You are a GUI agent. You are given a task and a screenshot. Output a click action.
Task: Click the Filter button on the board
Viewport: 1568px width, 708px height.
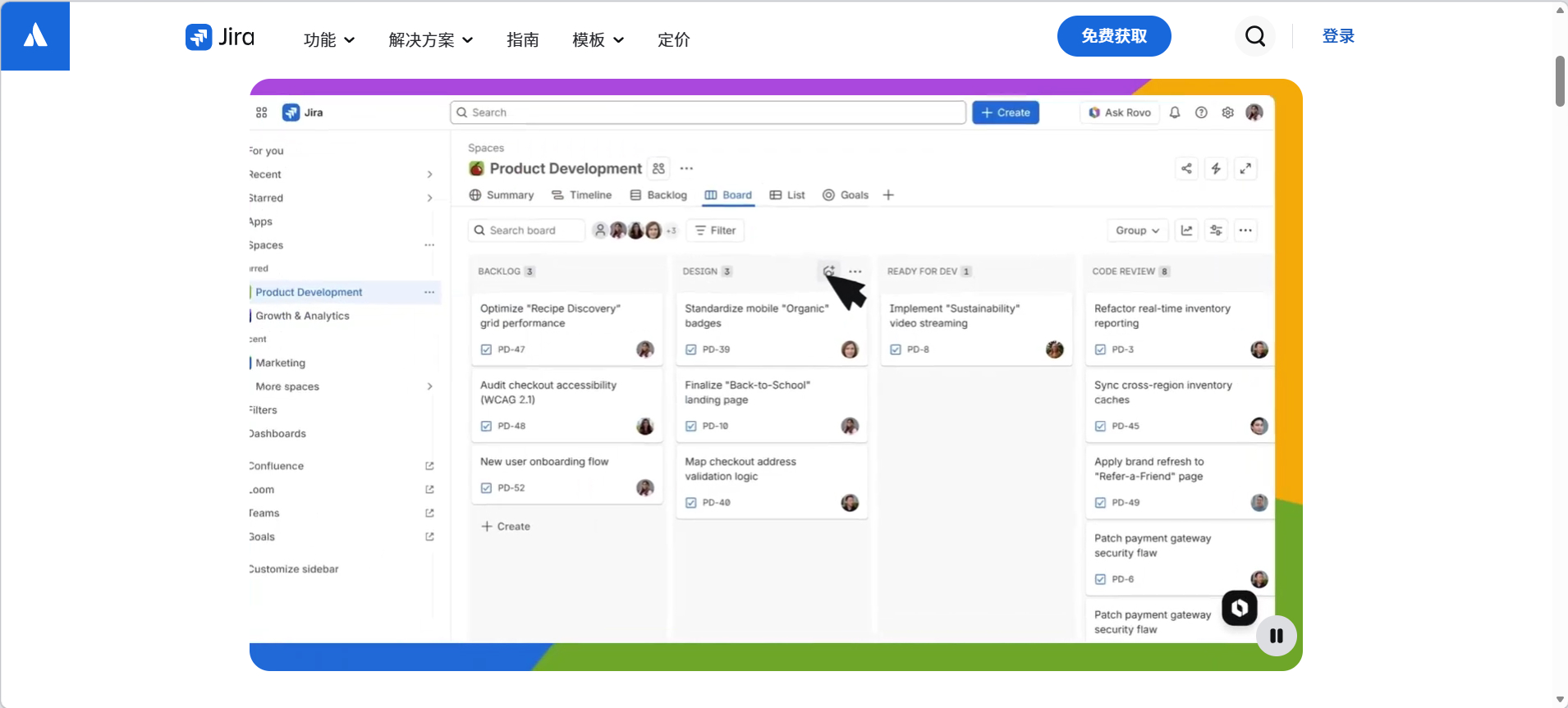coord(716,231)
